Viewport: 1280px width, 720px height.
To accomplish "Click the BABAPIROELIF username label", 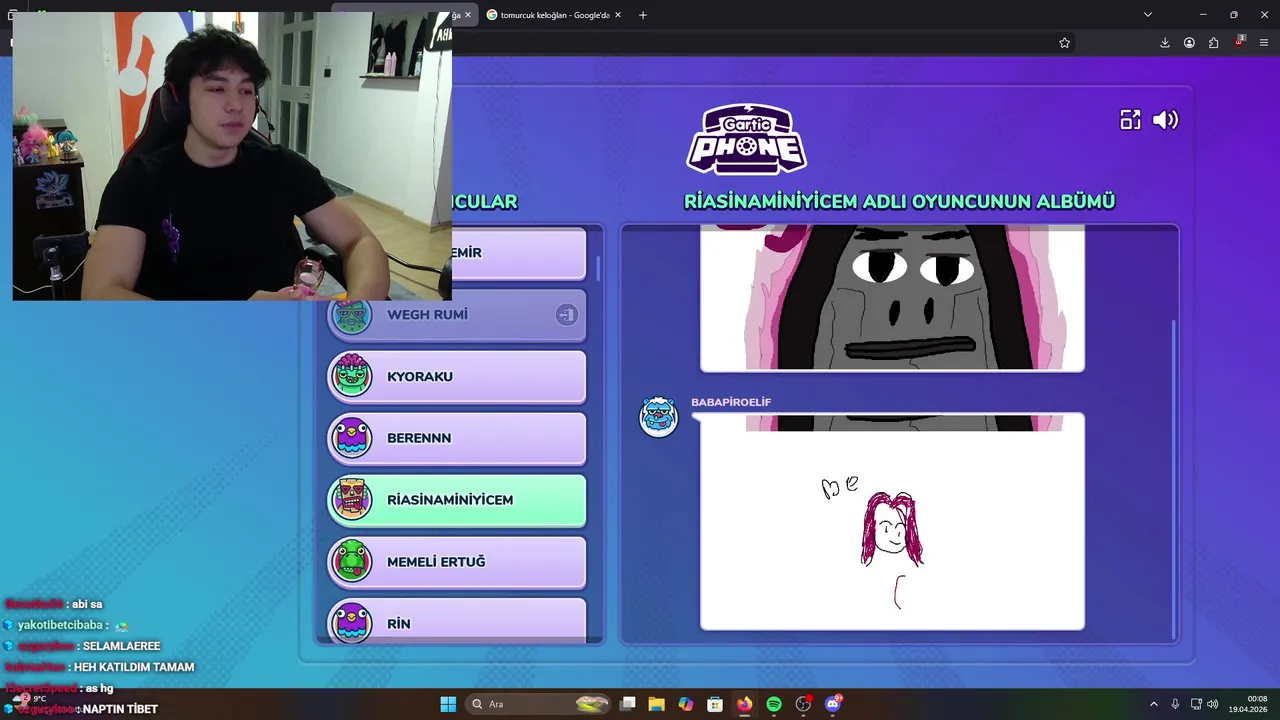I will 731,402.
